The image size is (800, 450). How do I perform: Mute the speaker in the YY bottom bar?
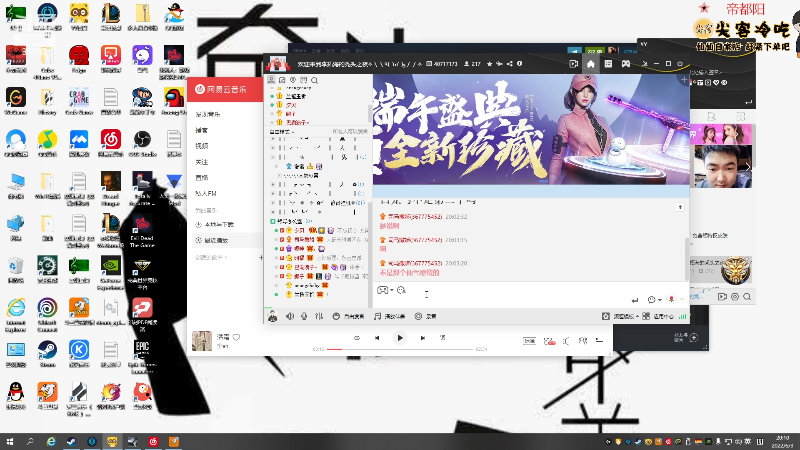(x=290, y=316)
